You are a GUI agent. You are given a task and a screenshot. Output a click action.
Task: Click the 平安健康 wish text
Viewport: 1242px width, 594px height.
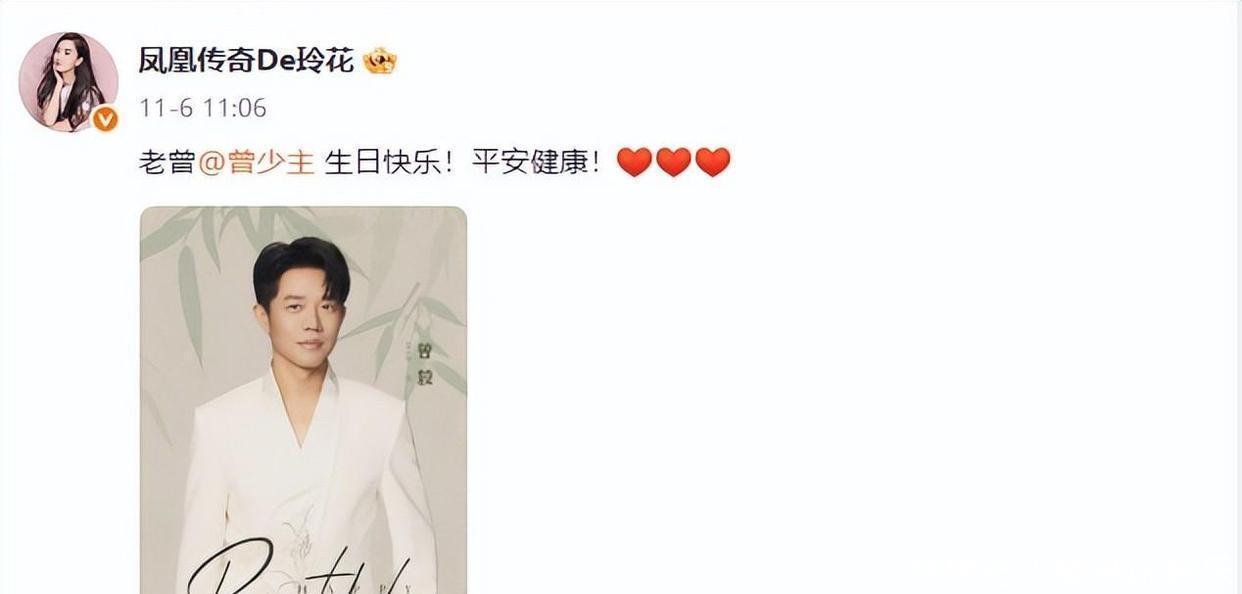528,162
